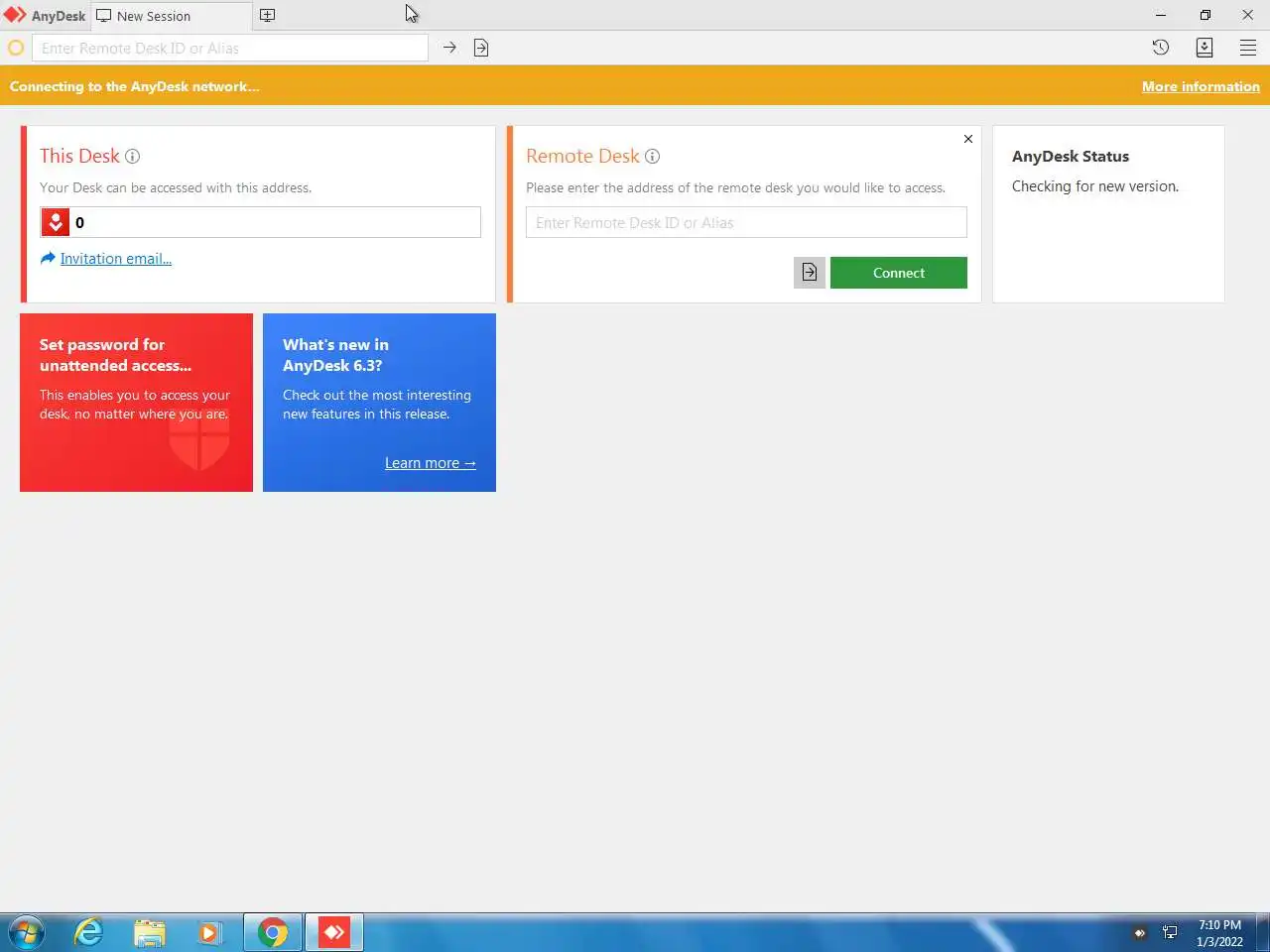
Task: Open the Invitation email link
Action: coord(115,259)
